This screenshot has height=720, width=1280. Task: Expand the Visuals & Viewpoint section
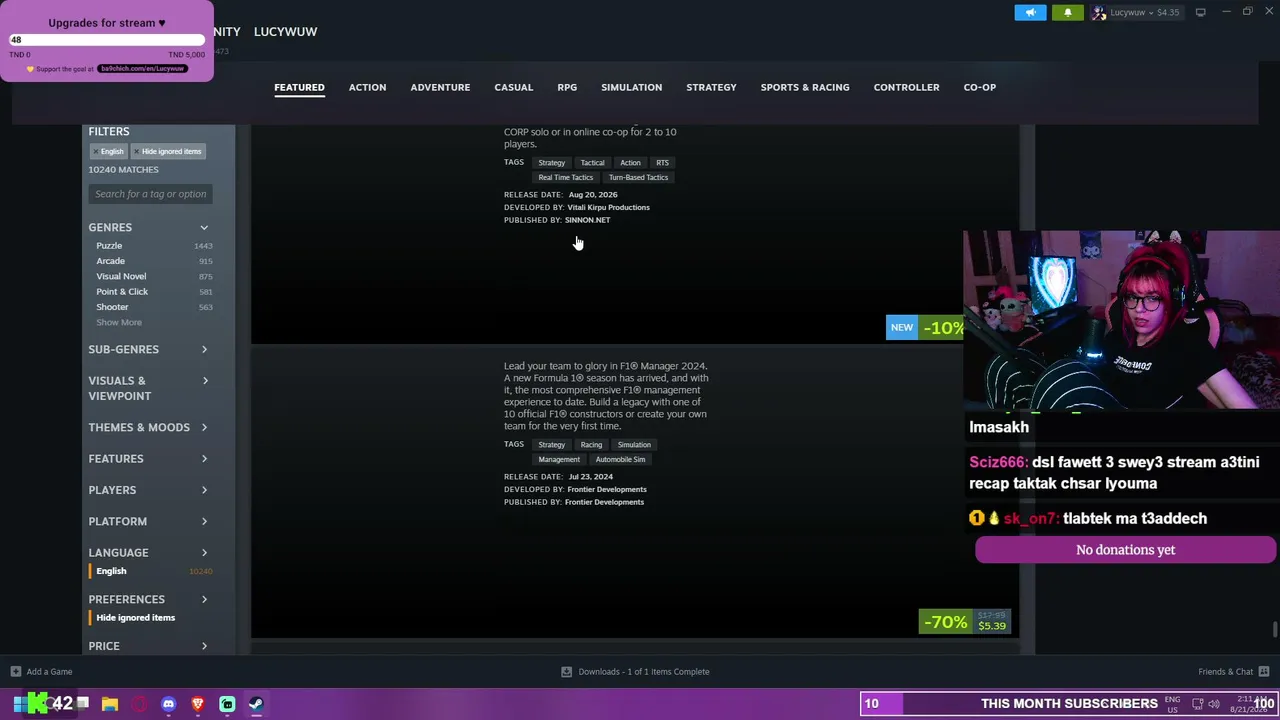click(148, 388)
